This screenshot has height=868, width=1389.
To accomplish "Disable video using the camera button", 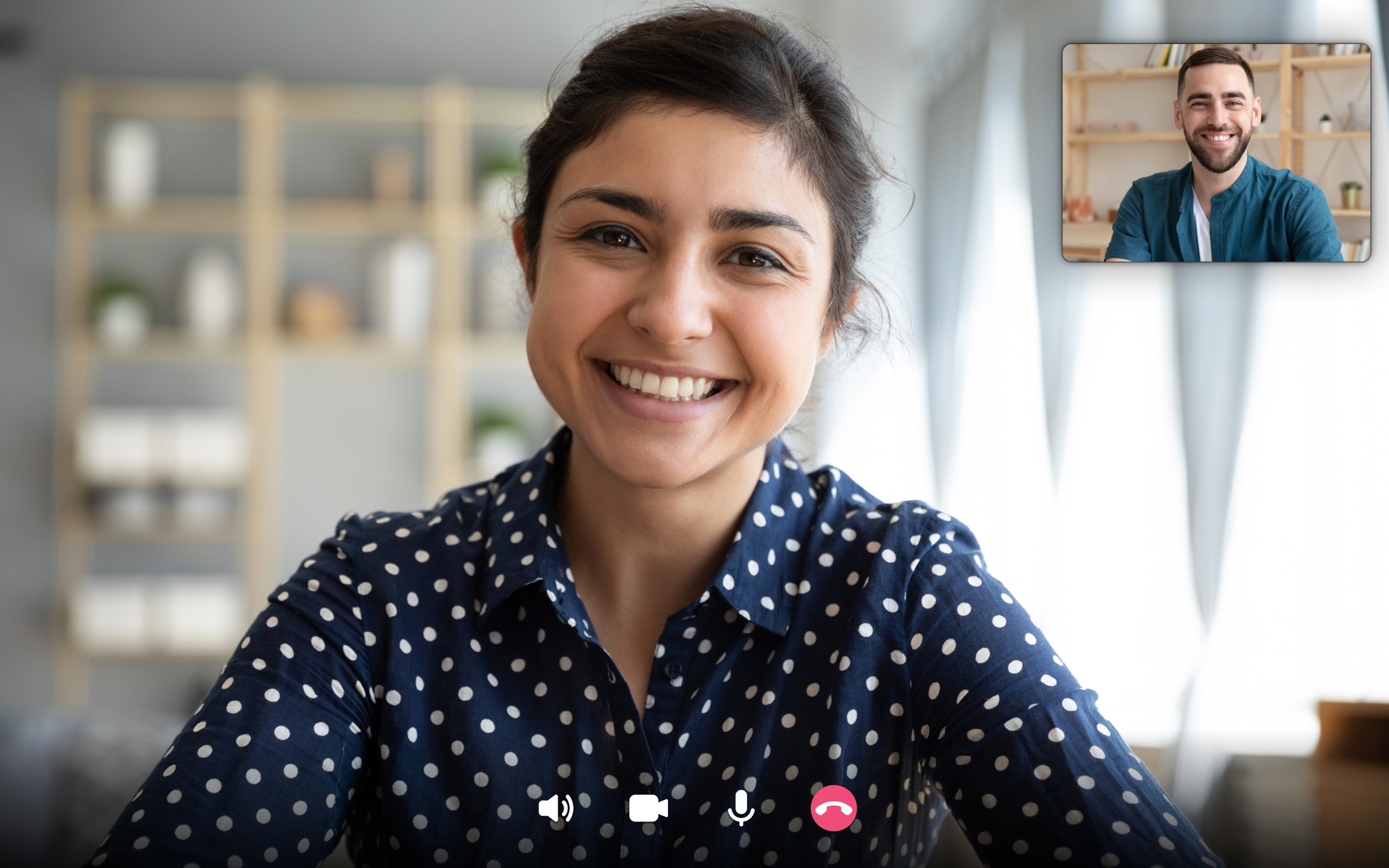I will point(648,808).
